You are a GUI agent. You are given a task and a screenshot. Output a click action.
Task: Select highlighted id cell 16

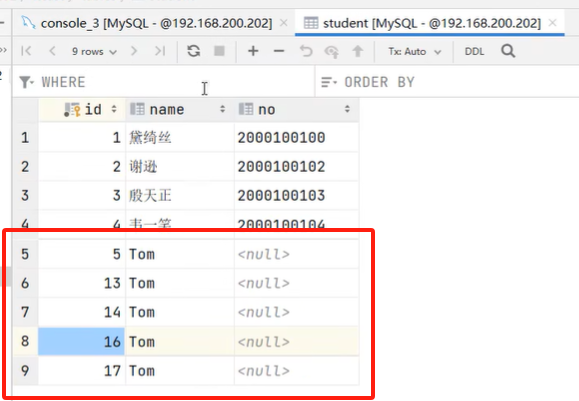82,342
